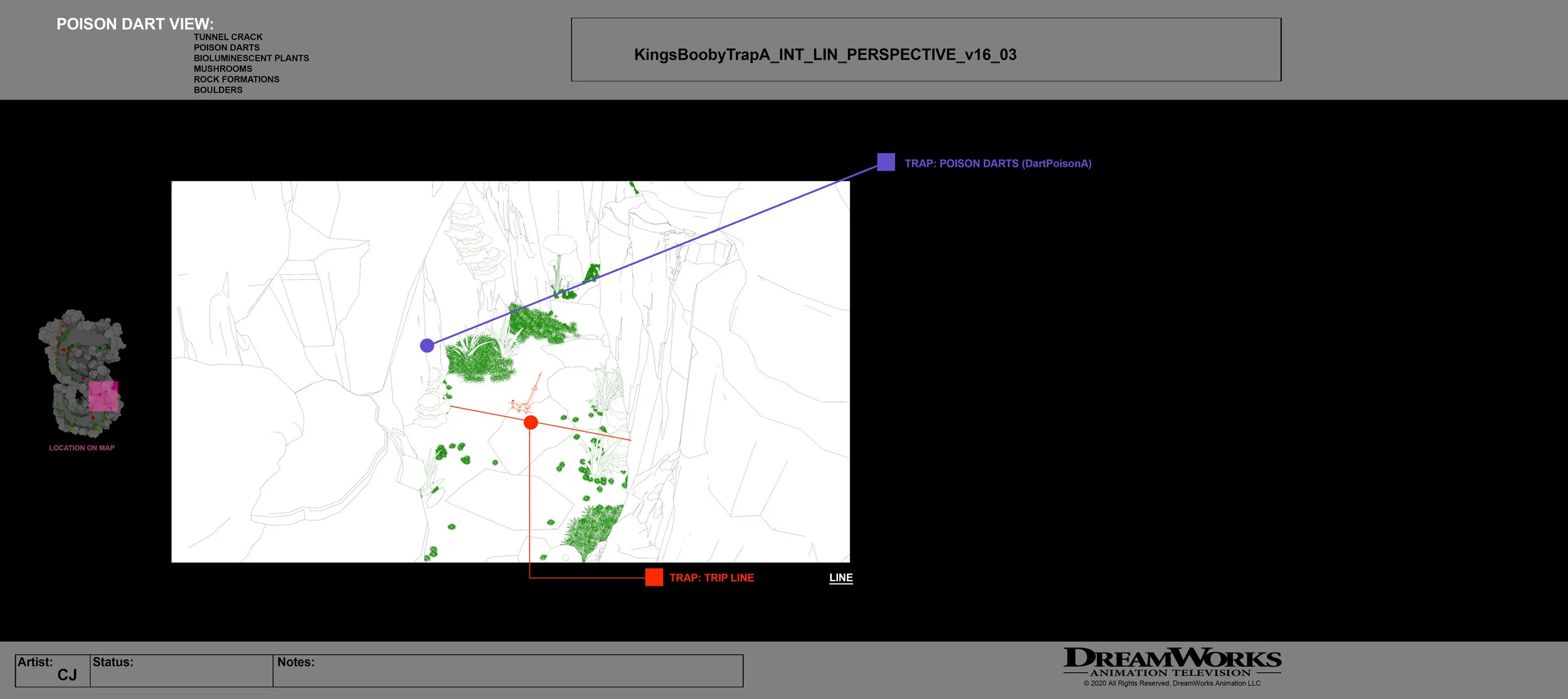Select the purple POISON DARTS trap marker square
The image size is (1568, 699).
point(886,162)
